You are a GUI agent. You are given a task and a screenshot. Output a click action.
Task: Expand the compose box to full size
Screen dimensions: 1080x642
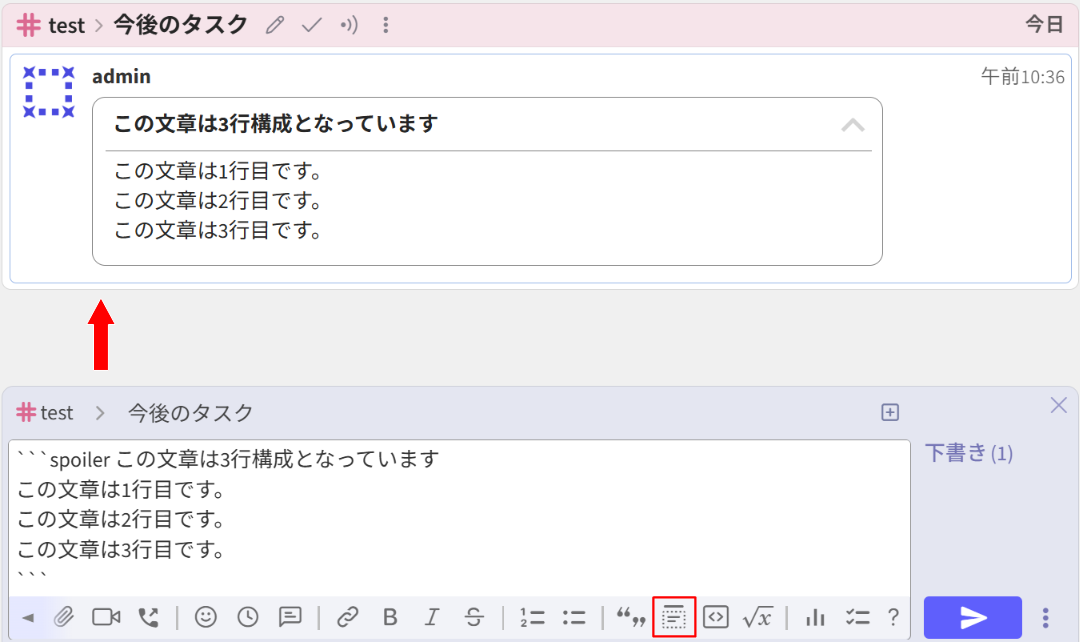(890, 411)
